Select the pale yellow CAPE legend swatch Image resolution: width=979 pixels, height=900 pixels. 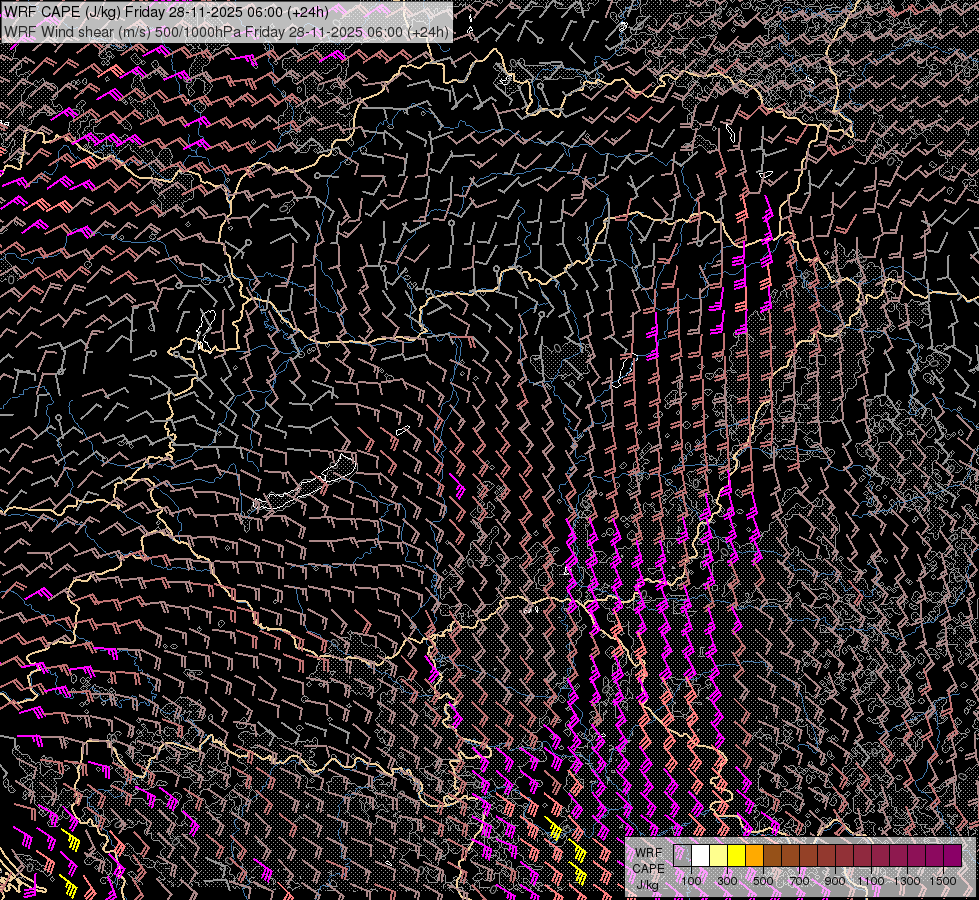pos(718,855)
